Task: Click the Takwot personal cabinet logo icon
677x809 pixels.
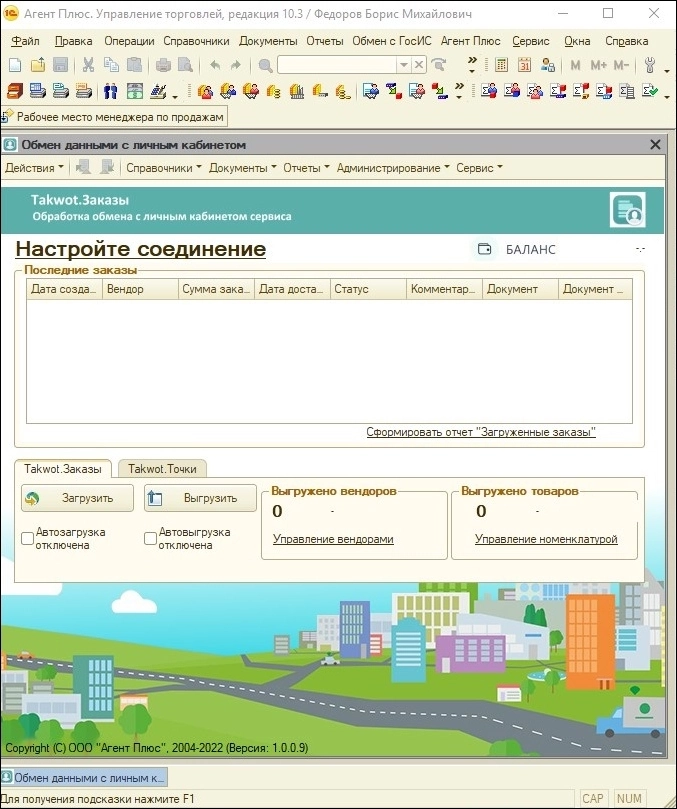Action: [x=627, y=209]
